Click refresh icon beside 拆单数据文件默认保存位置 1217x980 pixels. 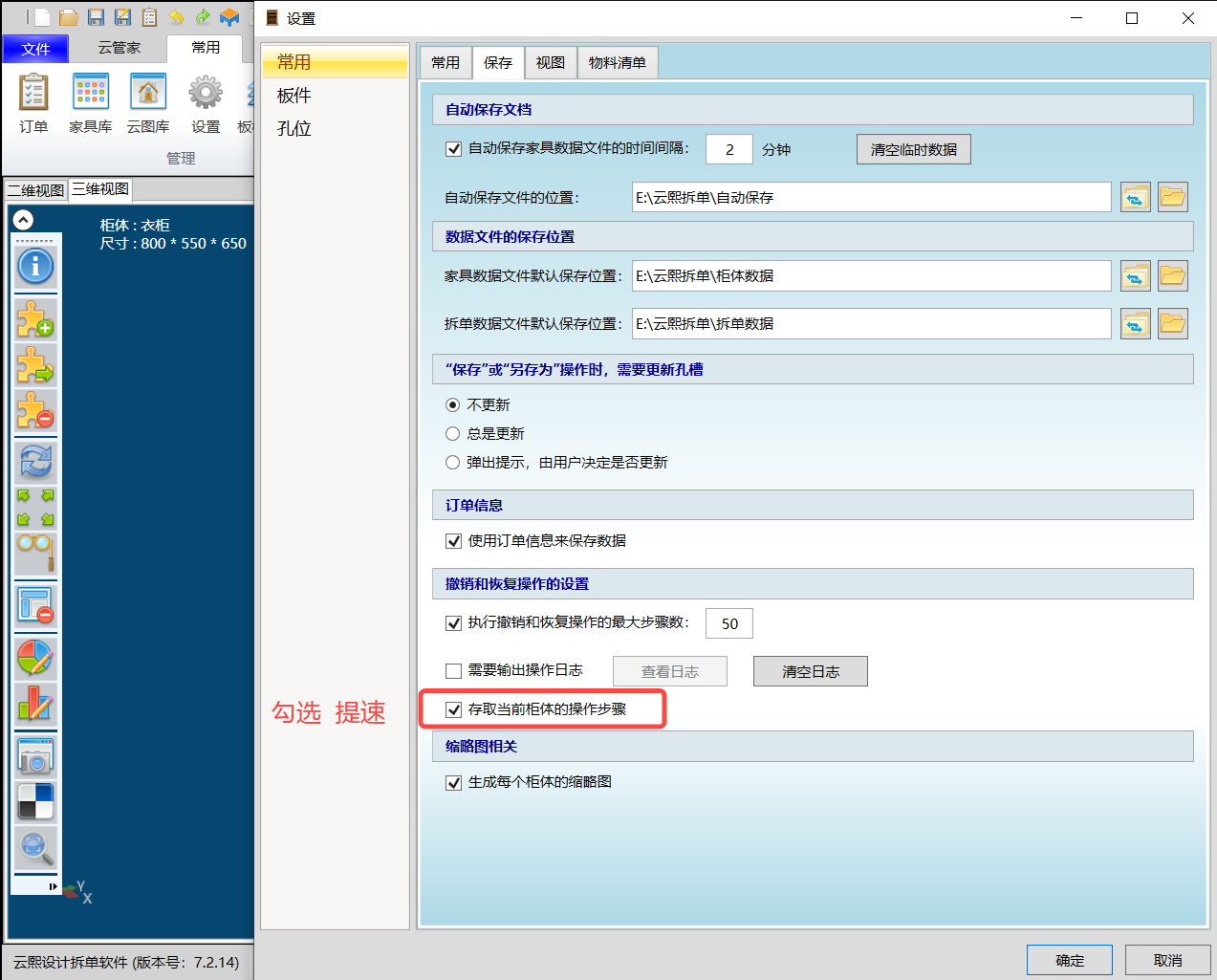(x=1136, y=323)
